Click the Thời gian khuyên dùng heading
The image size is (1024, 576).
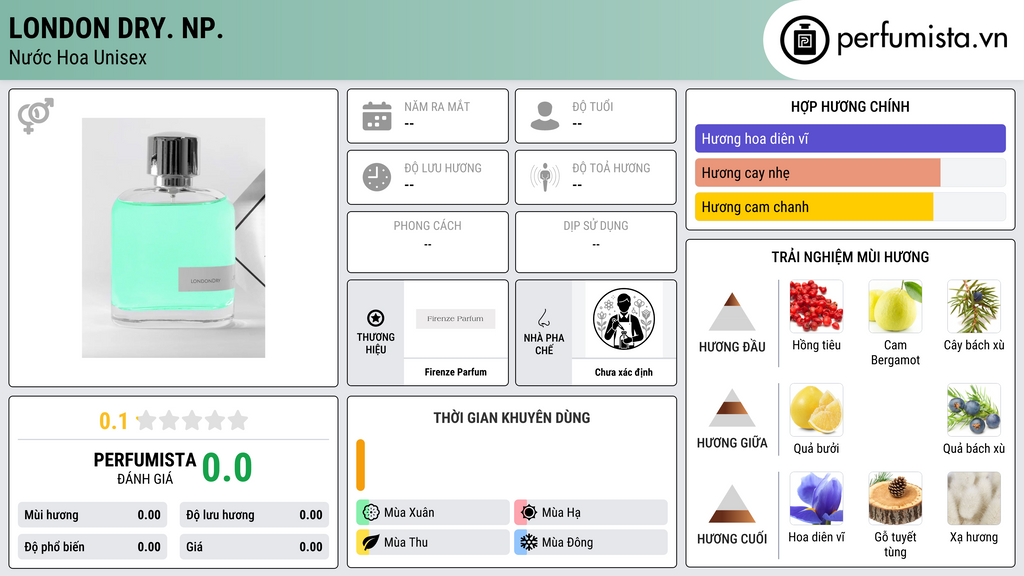click(x=512, y=418)
